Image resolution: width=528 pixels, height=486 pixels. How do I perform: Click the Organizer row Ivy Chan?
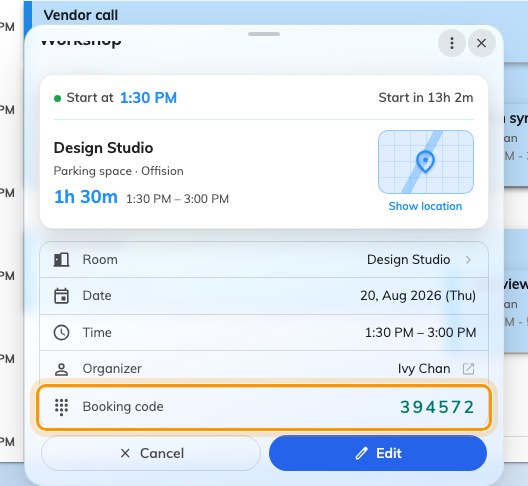point(264,368)
